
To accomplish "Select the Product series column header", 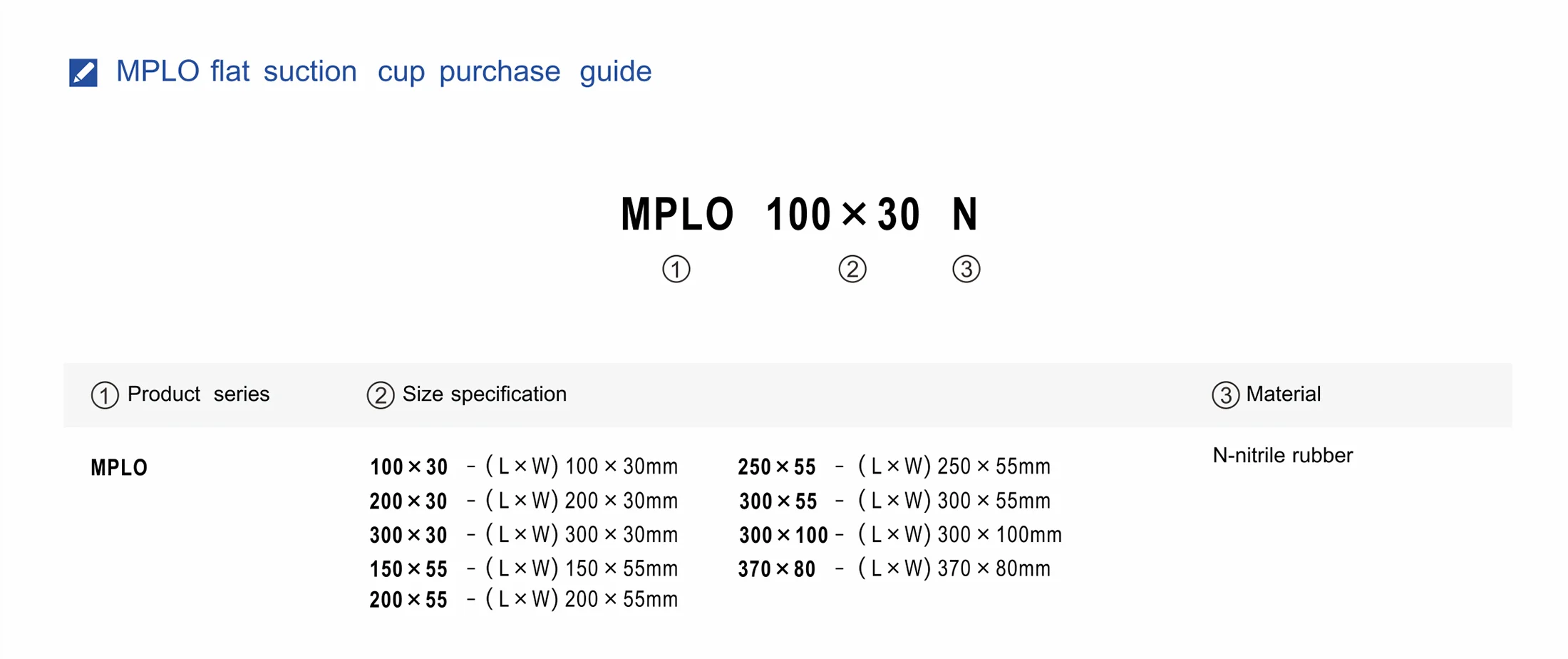I will 198,394.
